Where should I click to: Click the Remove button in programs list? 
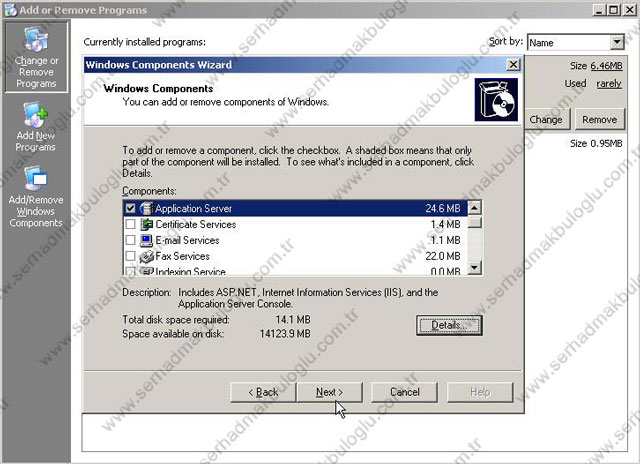600,120
